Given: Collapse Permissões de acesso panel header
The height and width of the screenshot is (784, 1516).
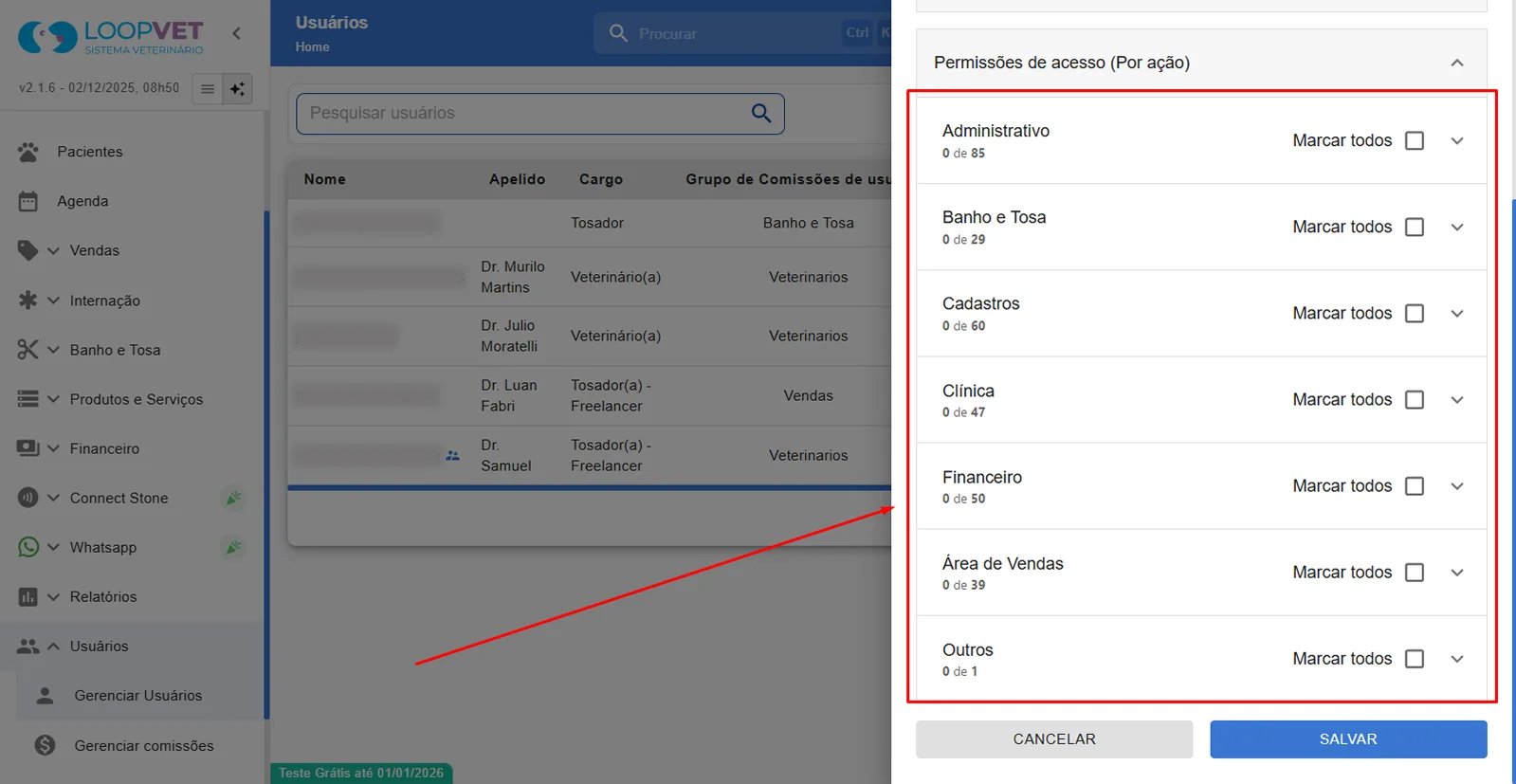Looking at the screenshot, I should (1457, 63).
